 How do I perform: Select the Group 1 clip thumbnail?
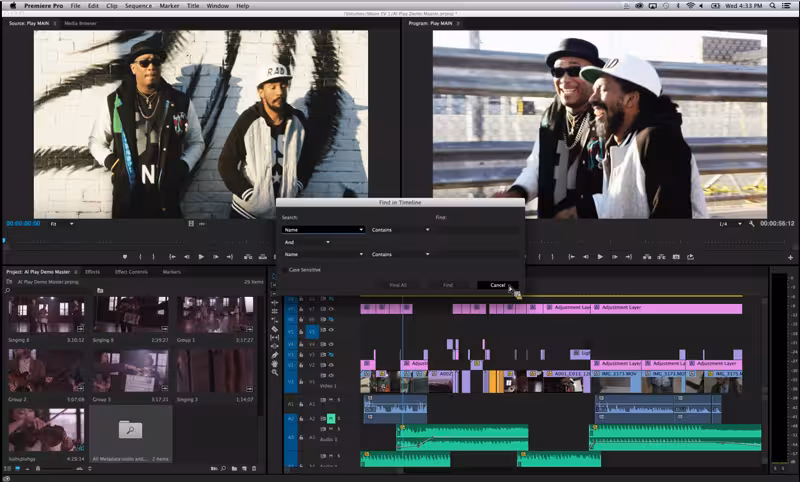pos(216,315)
